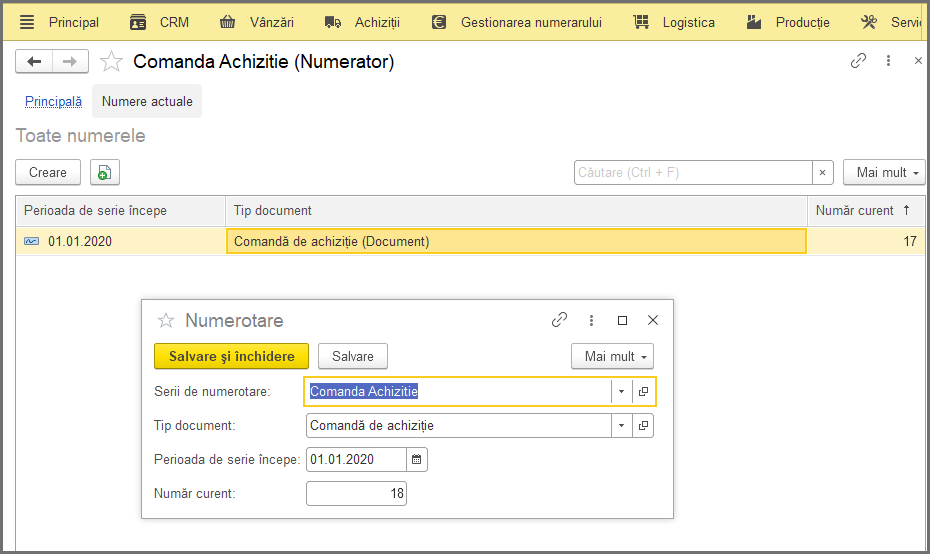The image size is (930, 554).
Task: Click Salvare și închidere button
Action: coord(231,356)
